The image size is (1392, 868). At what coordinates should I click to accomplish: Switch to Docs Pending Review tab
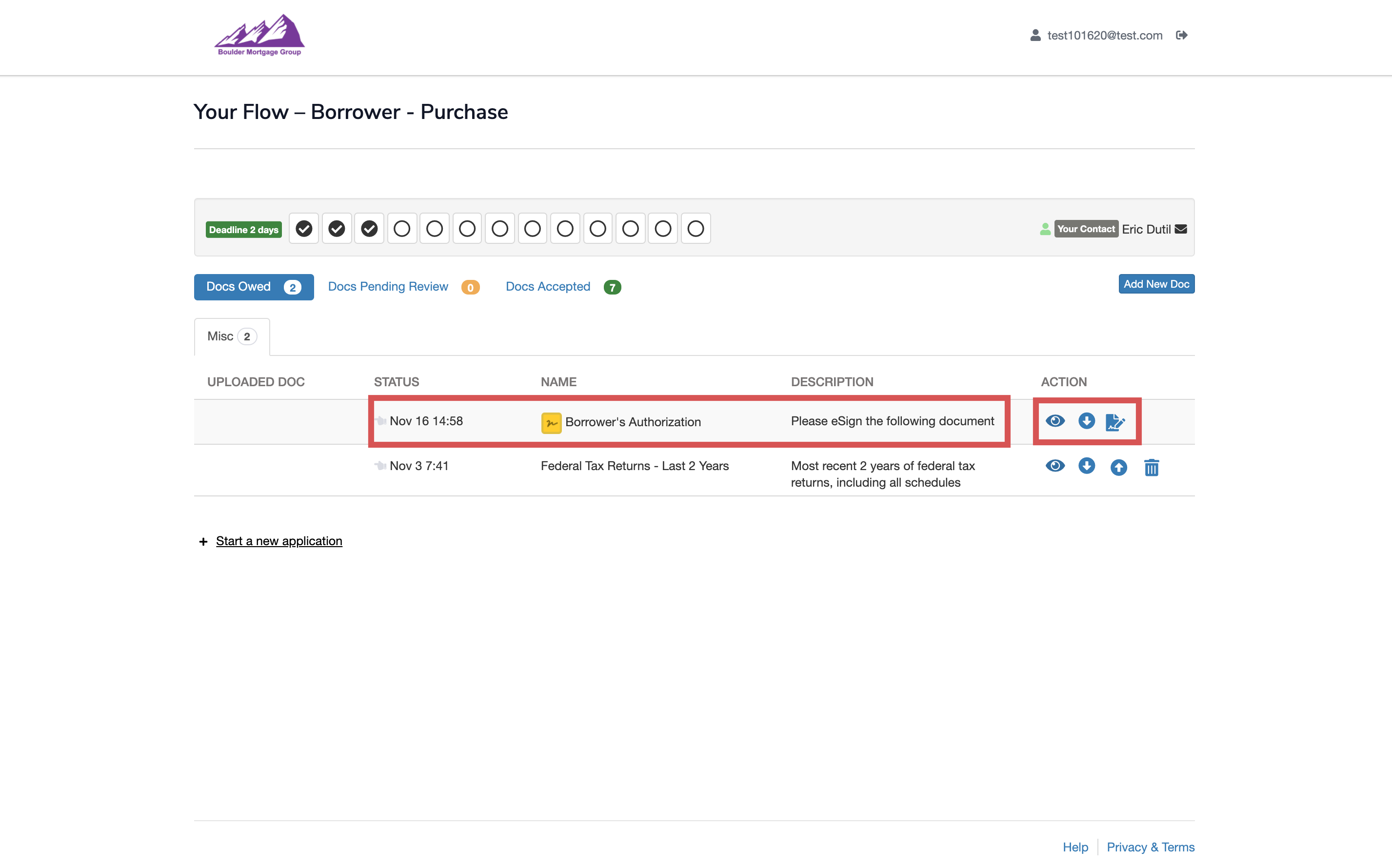388,286
